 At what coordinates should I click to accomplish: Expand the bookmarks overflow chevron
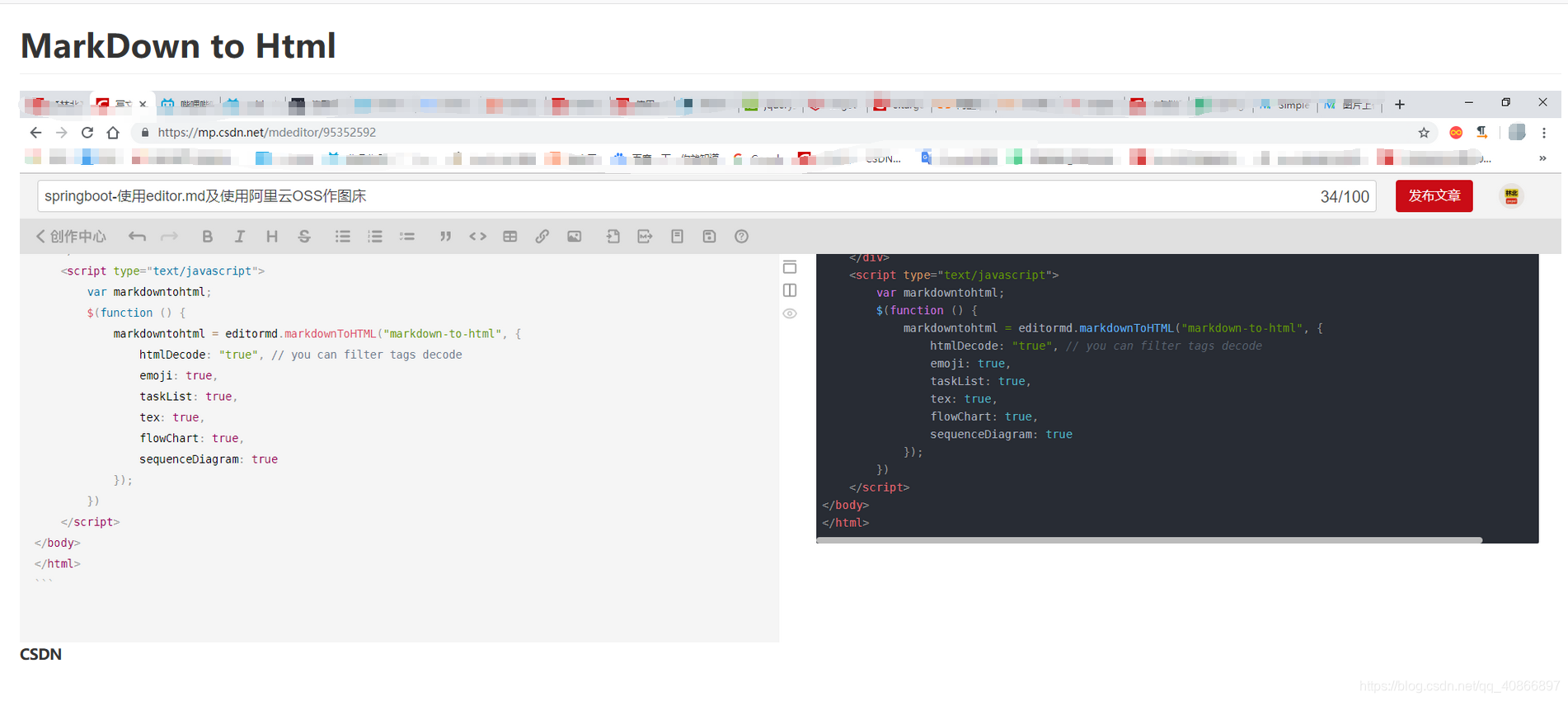click(x=1542, y=158)
